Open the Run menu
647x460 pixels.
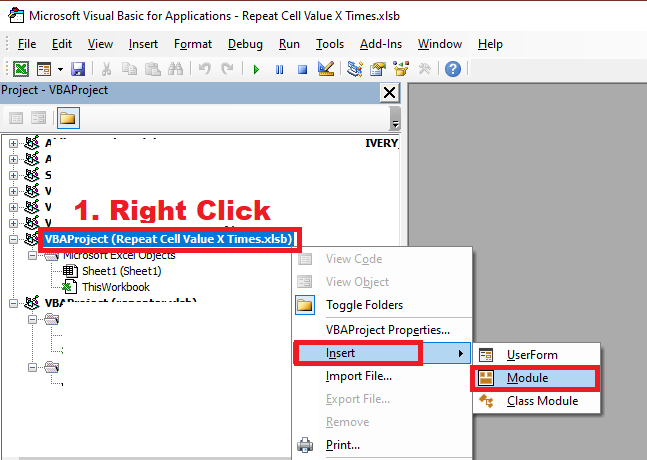tap(289, 44)
